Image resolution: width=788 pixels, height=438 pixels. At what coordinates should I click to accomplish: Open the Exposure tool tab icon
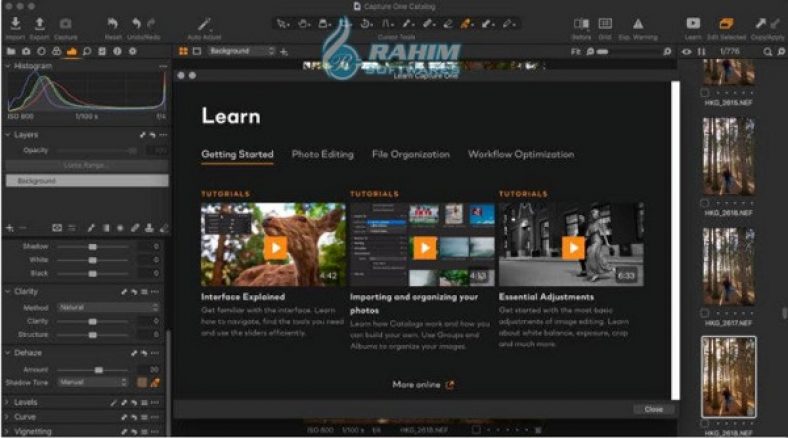72,51
